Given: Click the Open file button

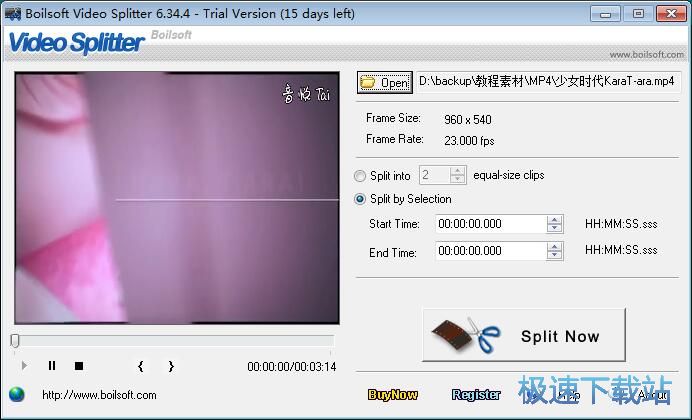Looking at the screenshot, I should click(384, 82).
